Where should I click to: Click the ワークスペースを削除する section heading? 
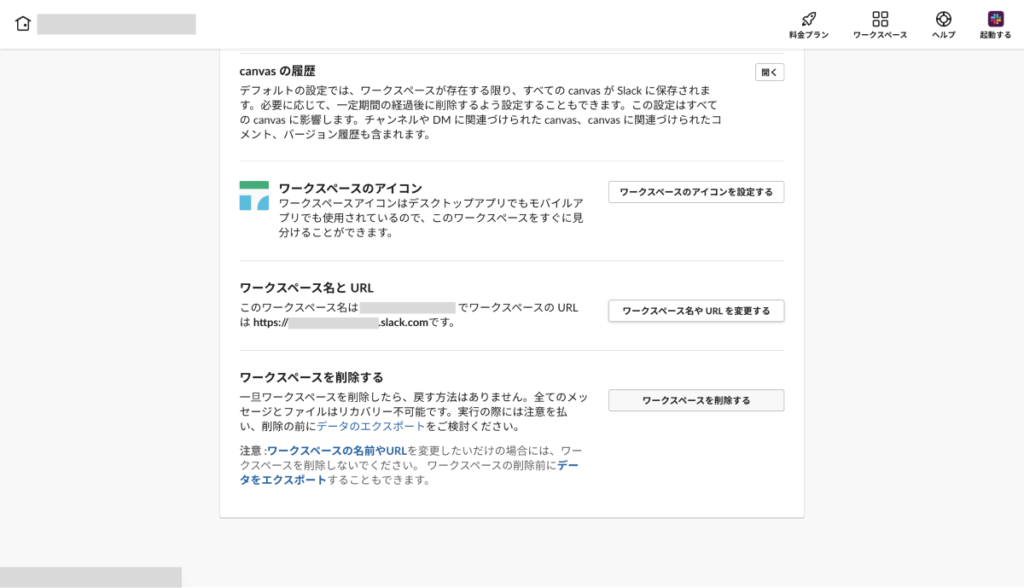pos(311,377)
